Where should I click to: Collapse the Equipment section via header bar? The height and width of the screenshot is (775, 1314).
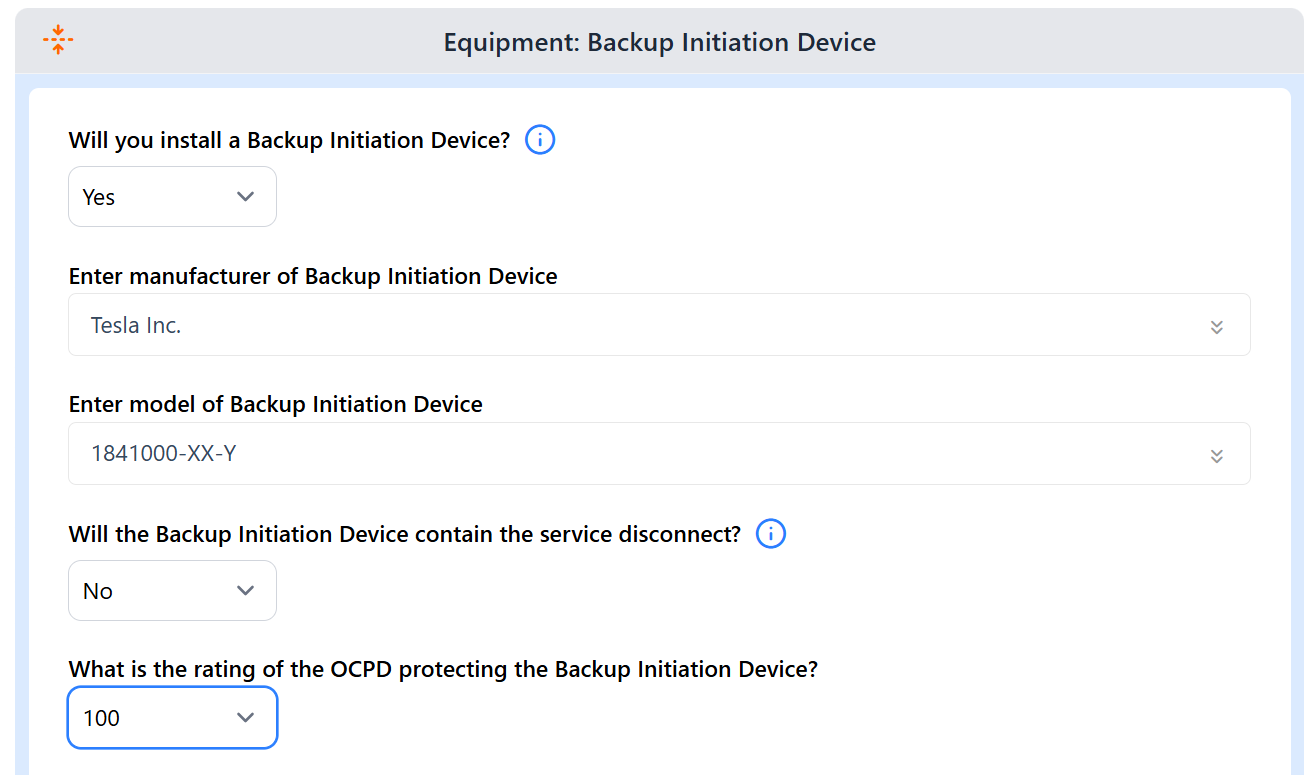point(659,41)
